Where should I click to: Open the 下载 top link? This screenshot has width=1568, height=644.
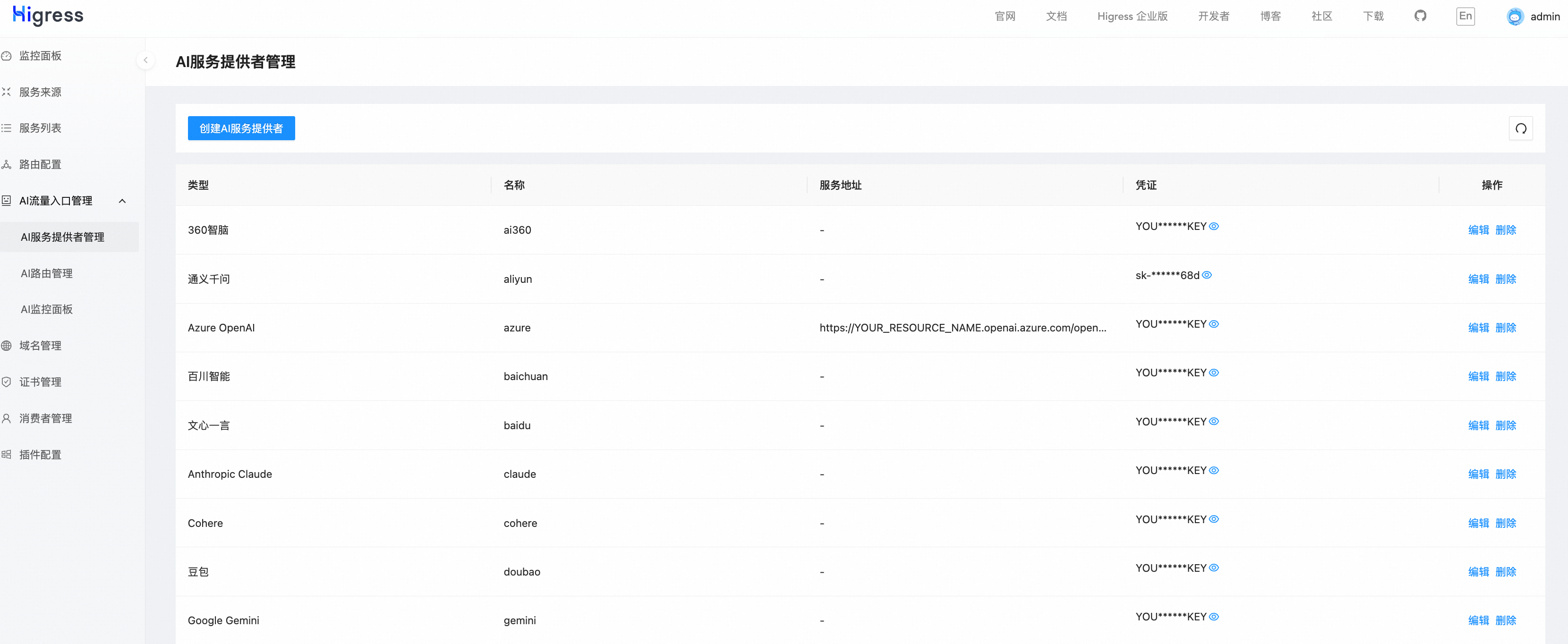point(1373,17)
